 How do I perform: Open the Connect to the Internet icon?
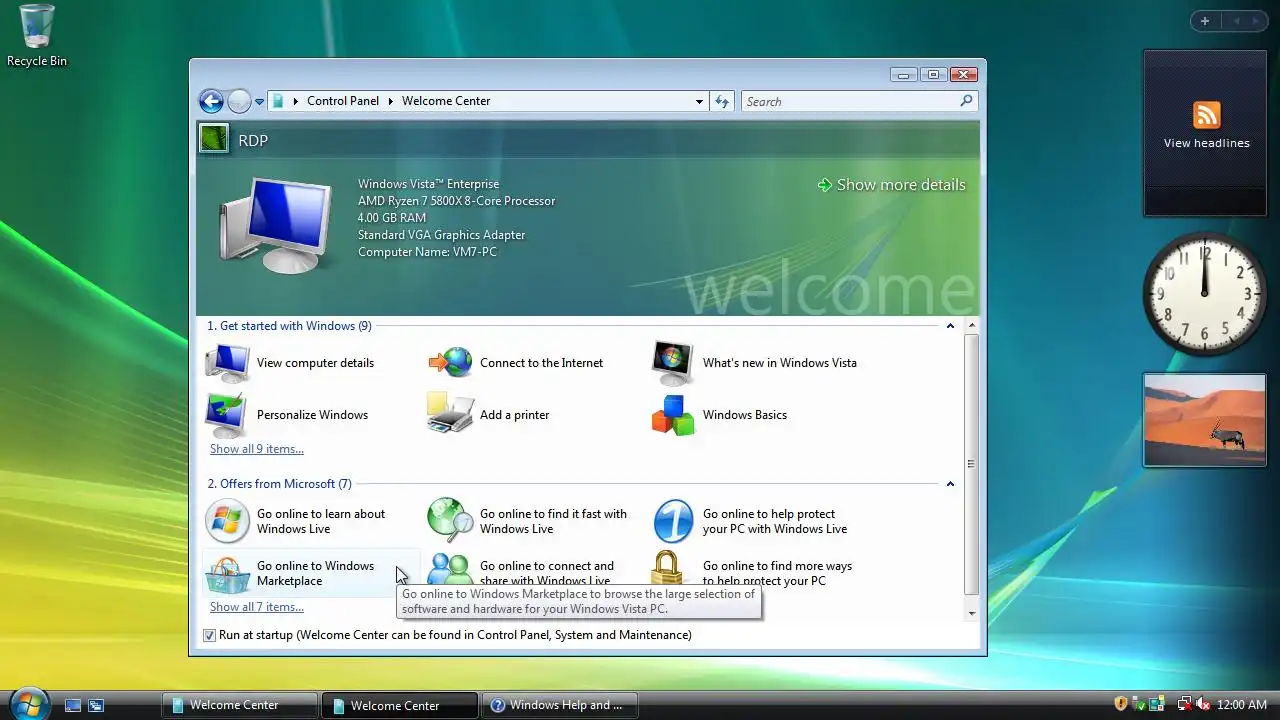pyautogui.click(x=451, y=362)
